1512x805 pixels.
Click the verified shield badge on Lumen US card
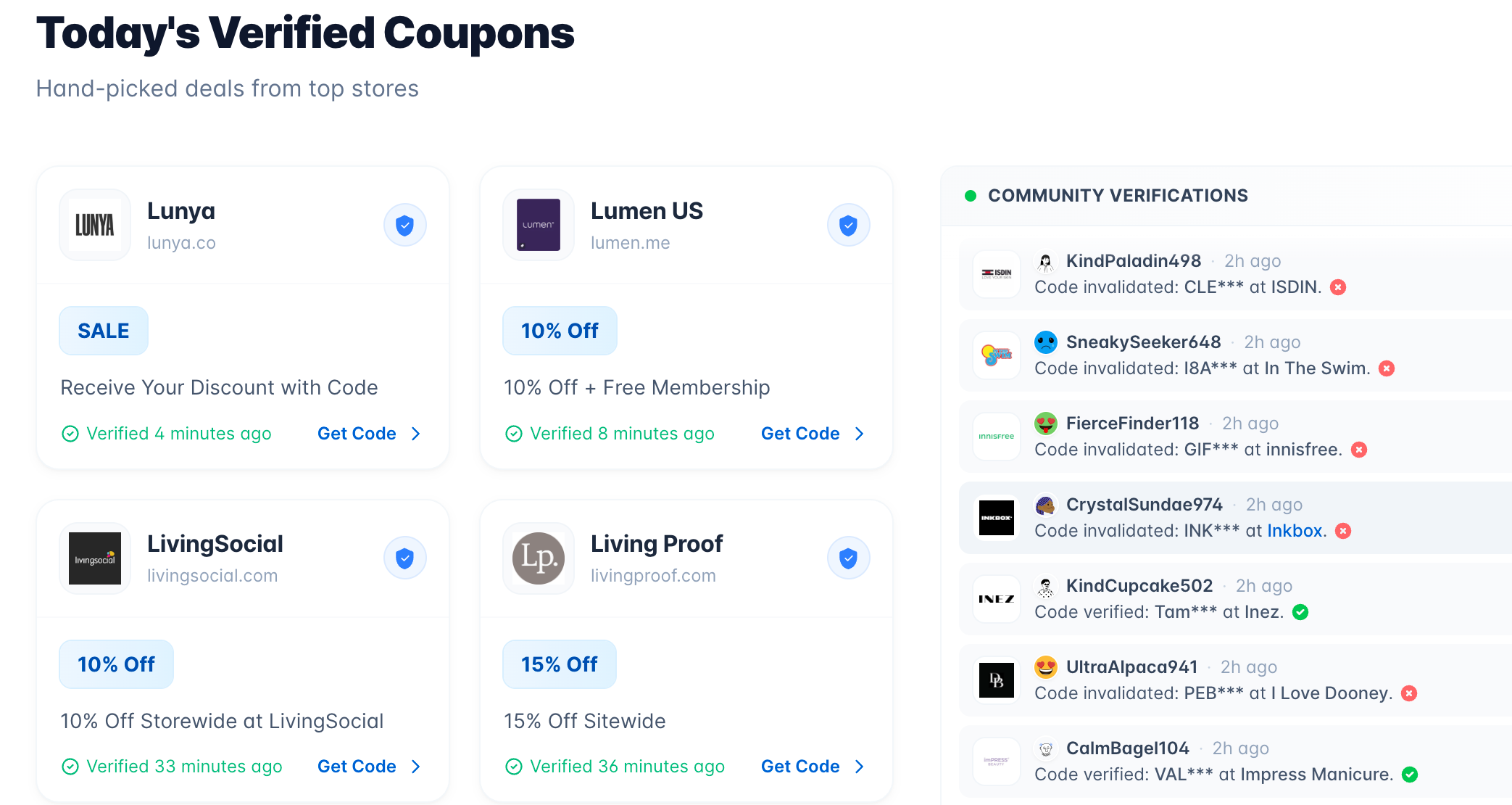click(x=849, y=225)
